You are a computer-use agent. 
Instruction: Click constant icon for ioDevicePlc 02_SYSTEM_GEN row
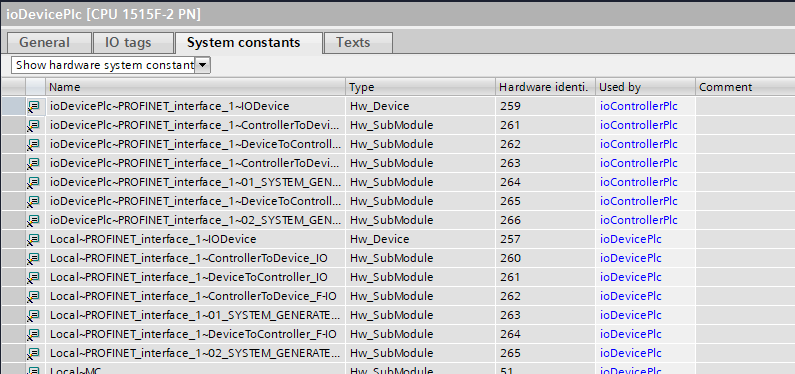[33, 220]
